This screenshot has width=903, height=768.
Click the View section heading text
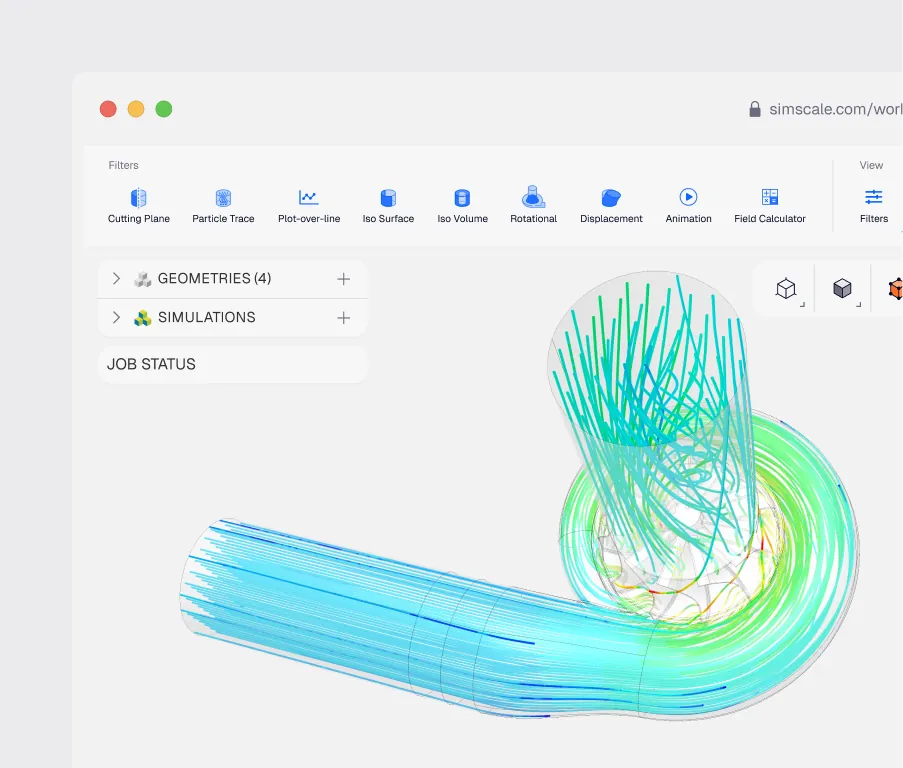[871, 165]
